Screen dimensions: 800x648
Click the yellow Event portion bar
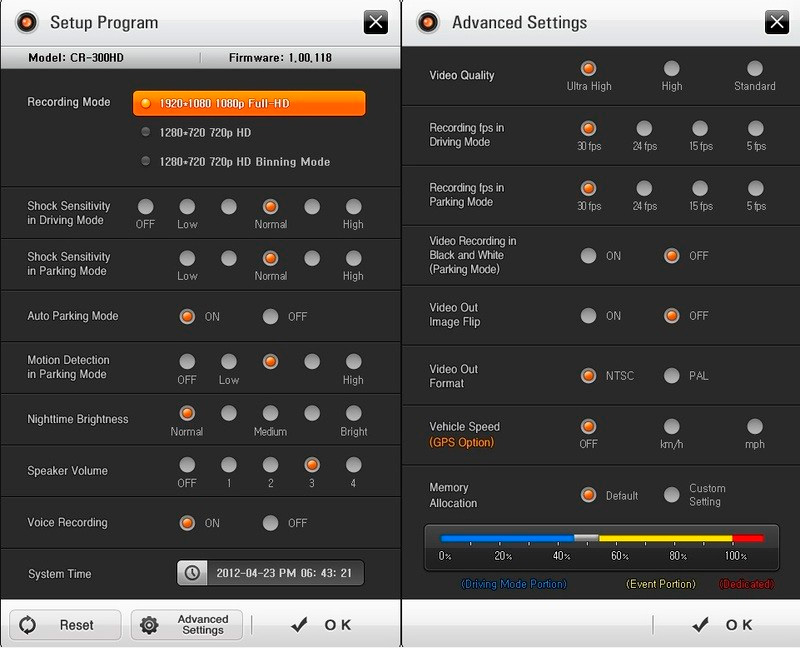666,538
